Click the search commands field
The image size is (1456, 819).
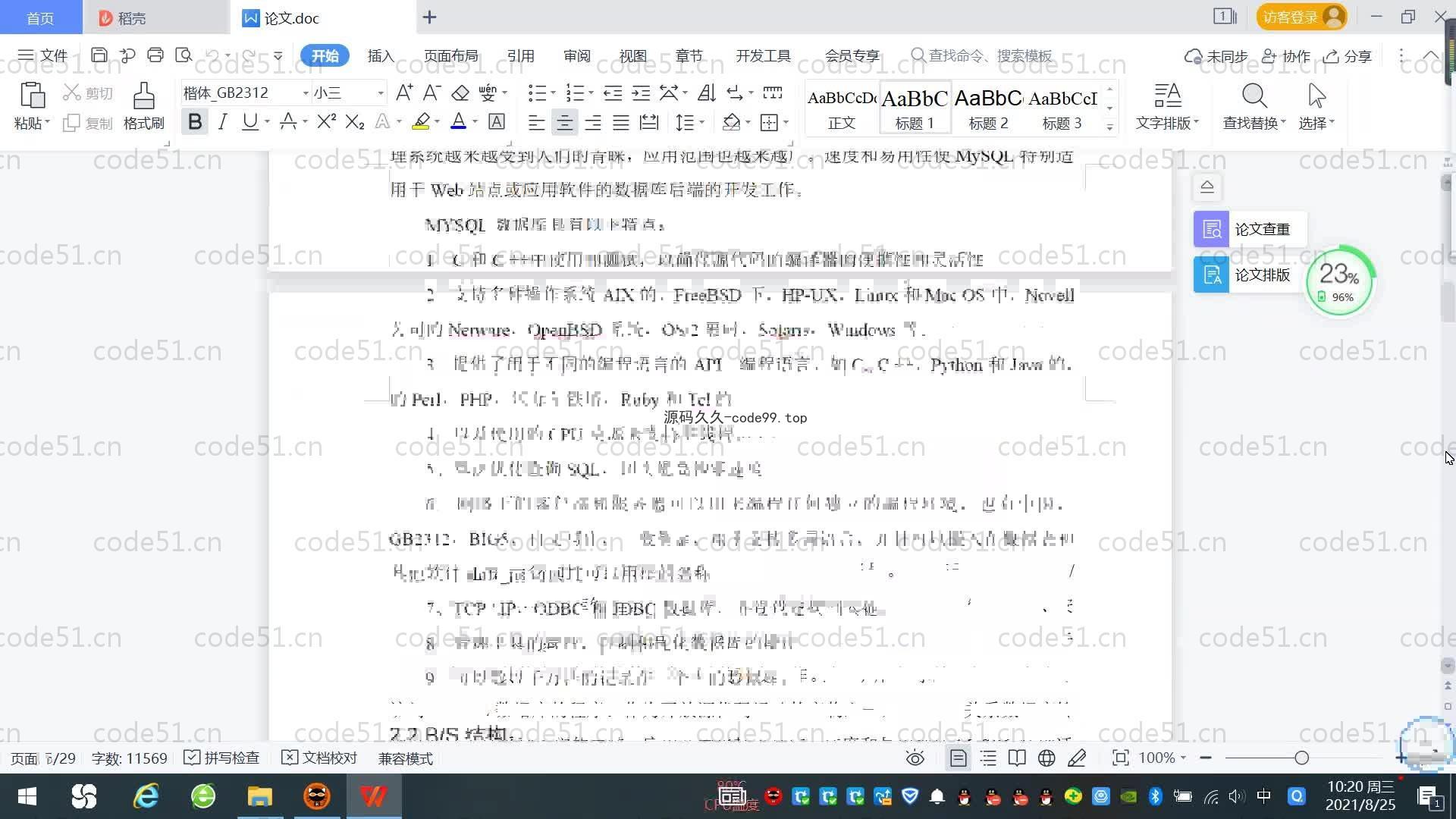point(982,56)
